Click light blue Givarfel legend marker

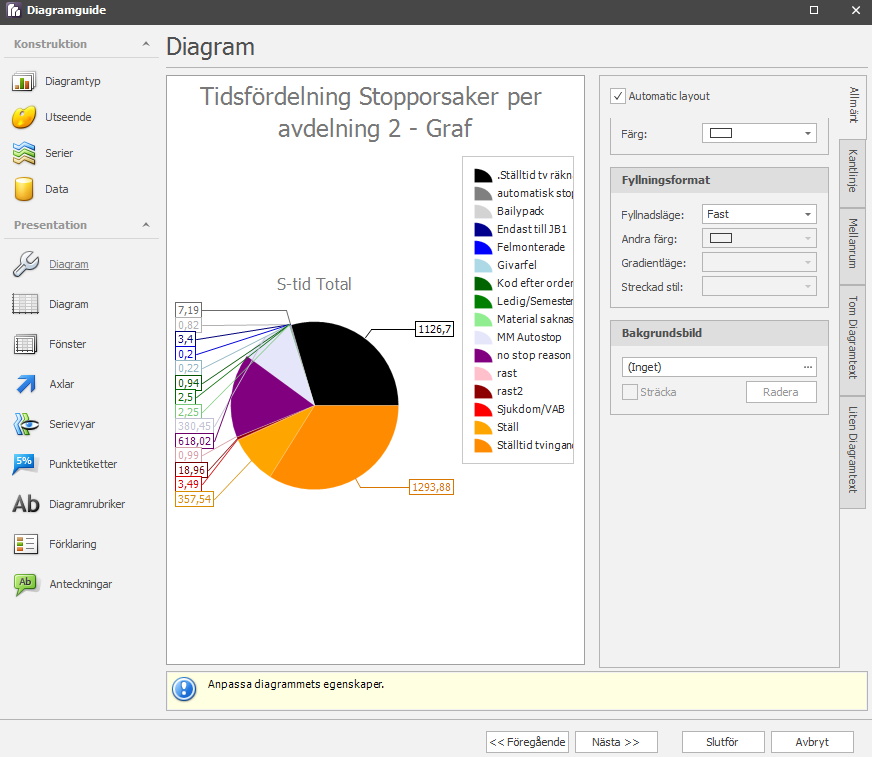click(x=483, y=265)
